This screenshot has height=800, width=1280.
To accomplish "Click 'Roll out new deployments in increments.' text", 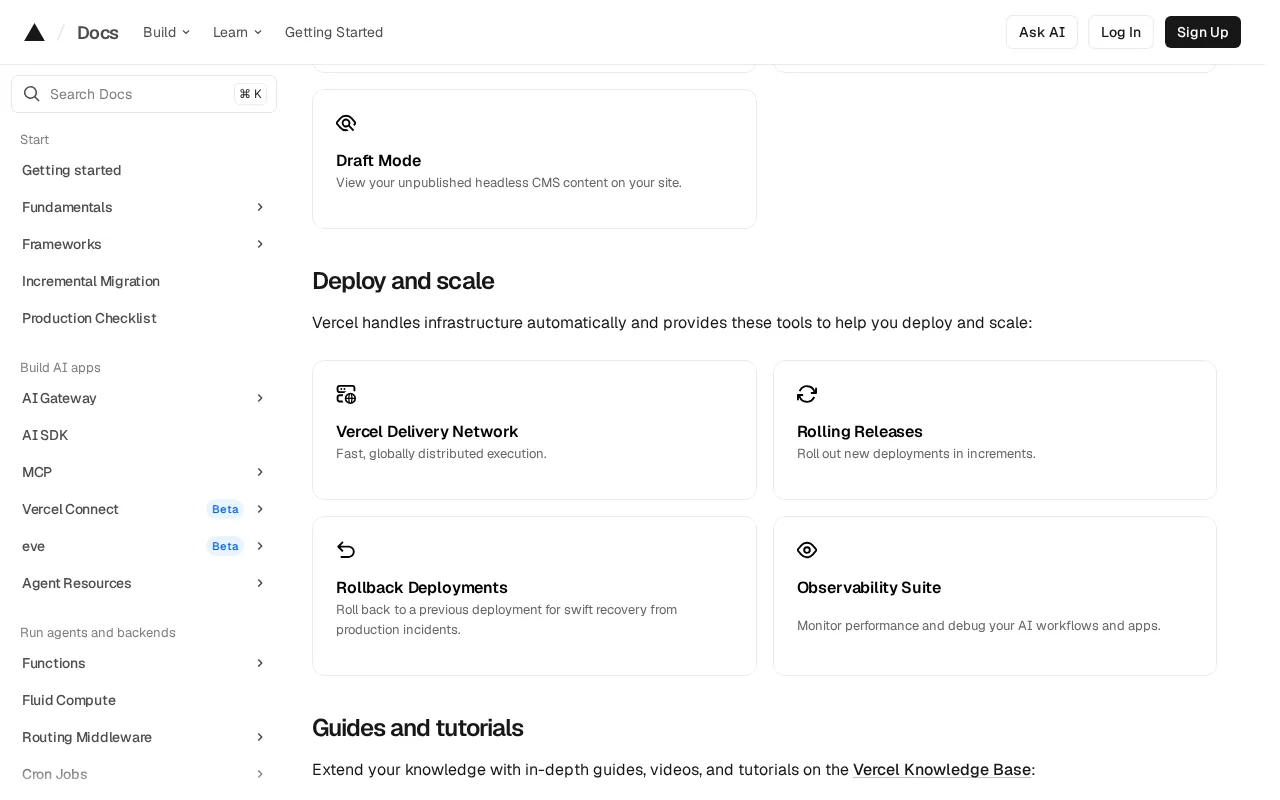I will pyautogui.click(x=916, y=454).
